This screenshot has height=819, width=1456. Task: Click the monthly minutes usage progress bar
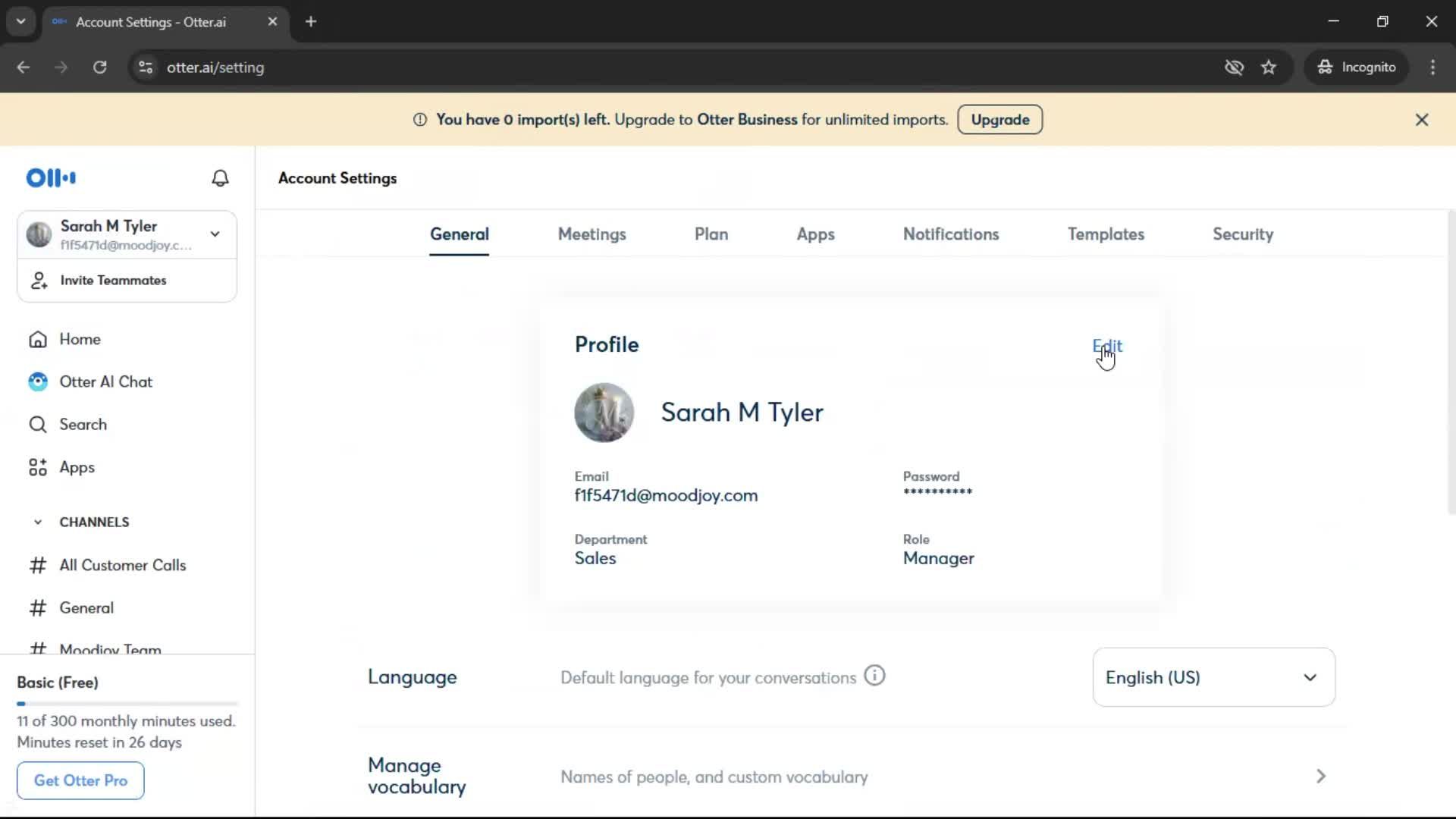tap(127, 704)
